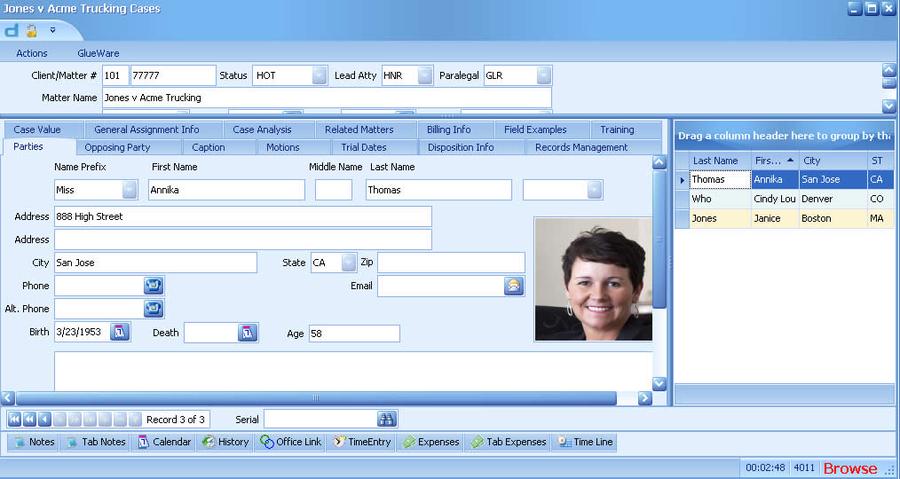Screen dimensions: 900x479
Task: Select the Jones, Janice row
Action: (x=785, y=219)
